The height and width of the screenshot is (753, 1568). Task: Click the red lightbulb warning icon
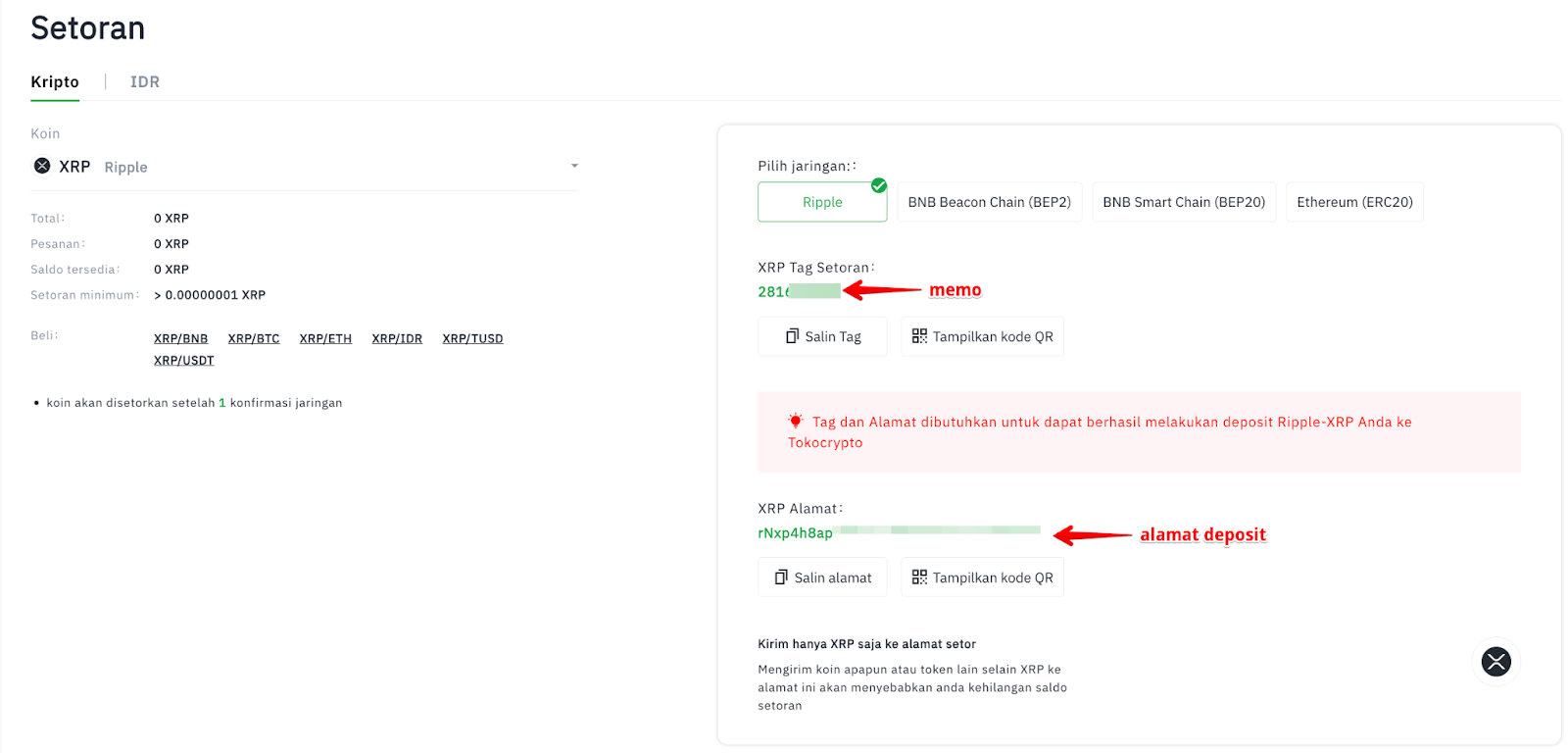pyautogui.click(x=796, y=421)
